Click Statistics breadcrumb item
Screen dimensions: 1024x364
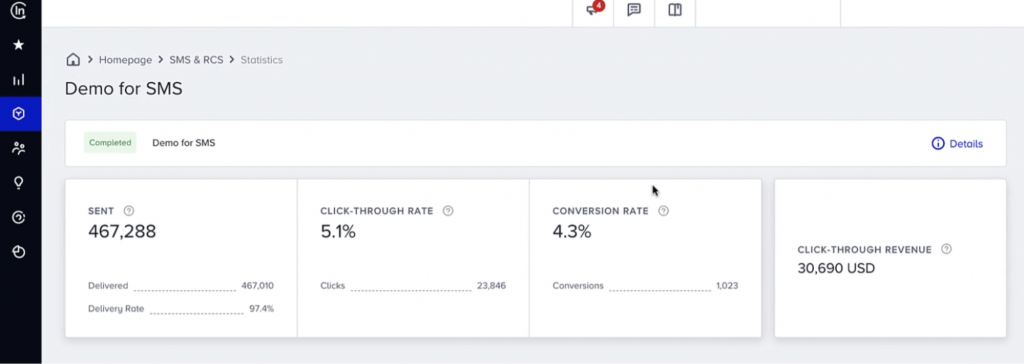click(x=261, y=59)
